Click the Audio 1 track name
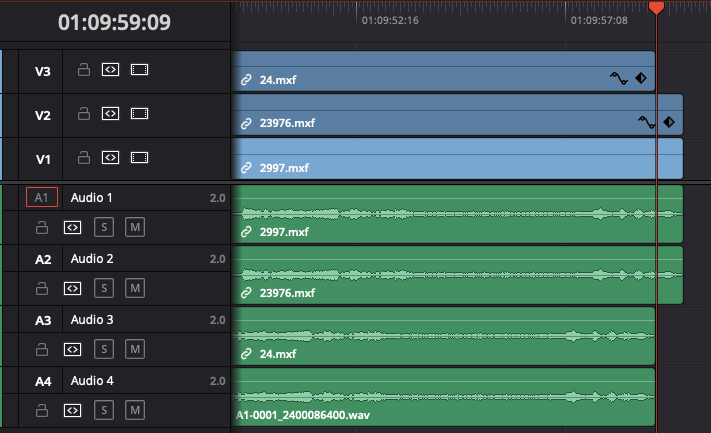The image size is (711, 433). point(92,198)
